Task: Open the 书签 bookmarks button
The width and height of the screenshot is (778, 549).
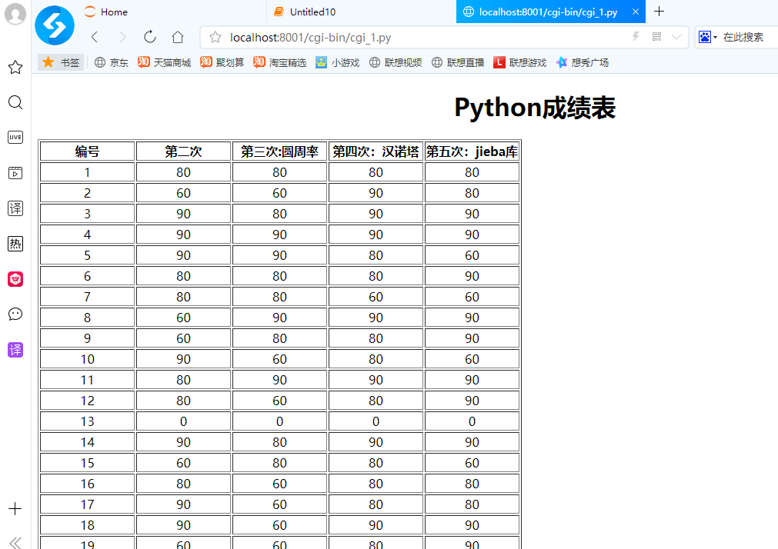Action: coord(61,62)
